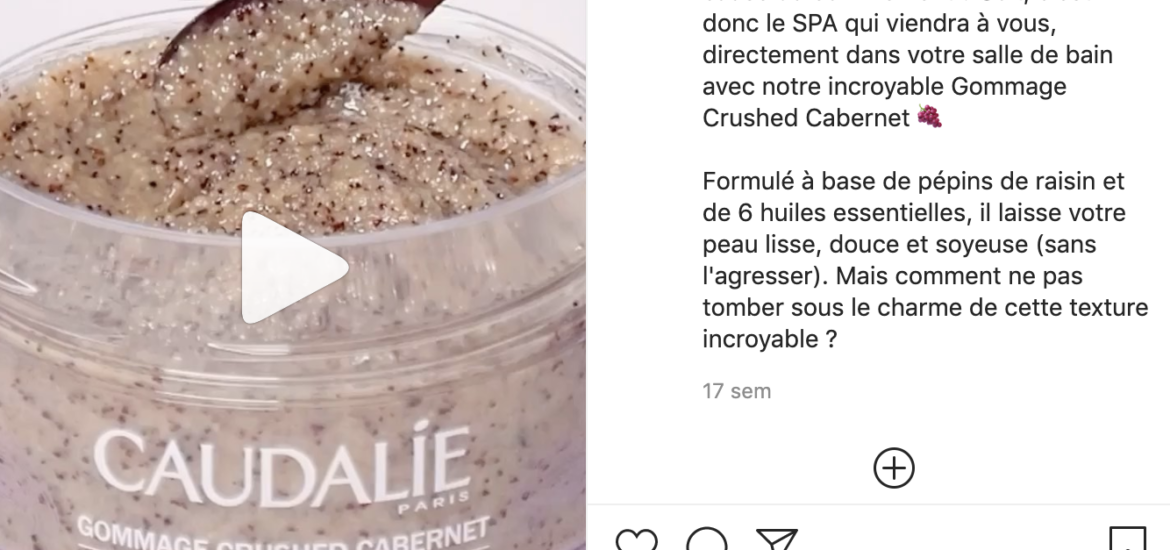Click the 'PARIS' text under the Caudalie logo
Viewport: 1170px width, 550px height.
pyautogui.click(x=434, y=498)
